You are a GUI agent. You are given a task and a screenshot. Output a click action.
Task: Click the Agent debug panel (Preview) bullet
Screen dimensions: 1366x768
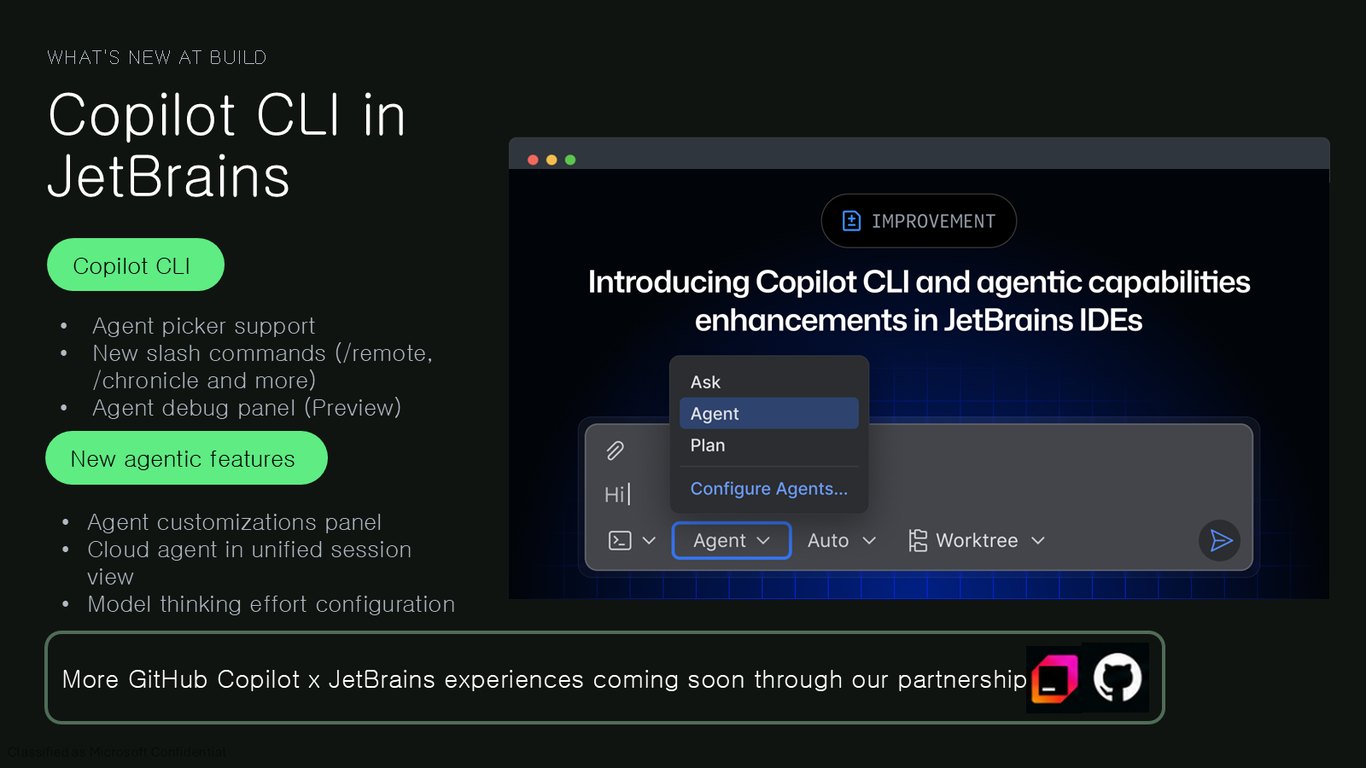coord(246,408)
